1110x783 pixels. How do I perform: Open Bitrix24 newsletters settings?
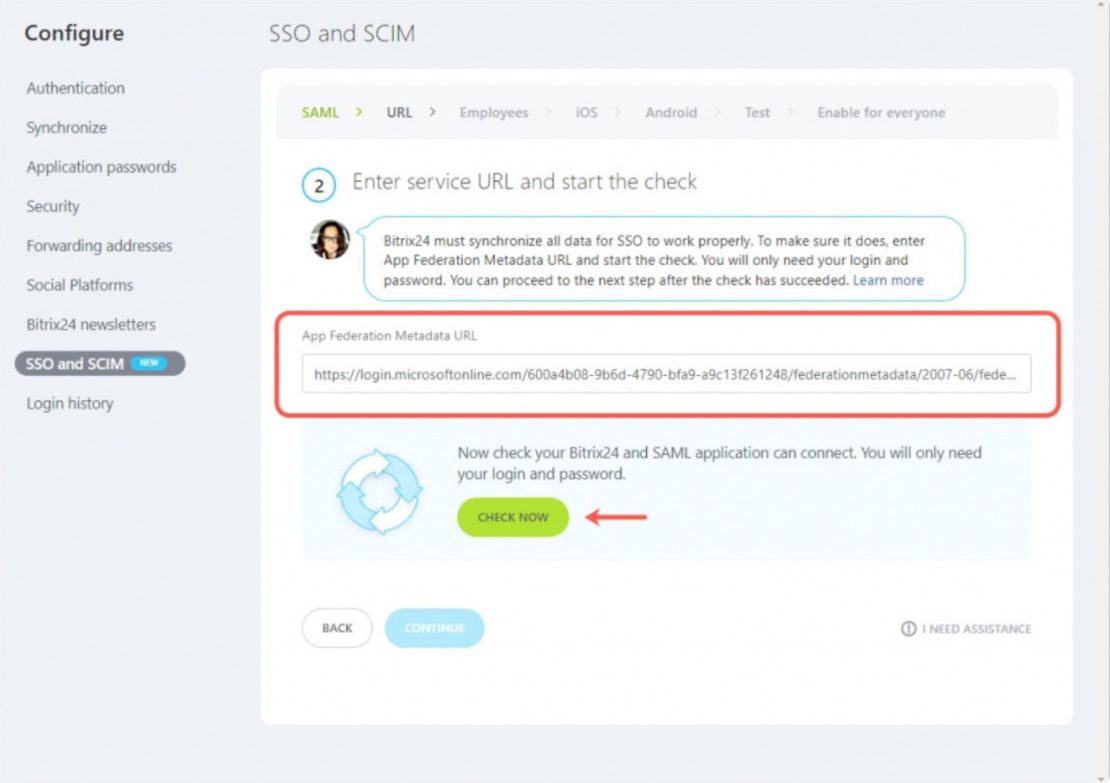coord(91,325)
